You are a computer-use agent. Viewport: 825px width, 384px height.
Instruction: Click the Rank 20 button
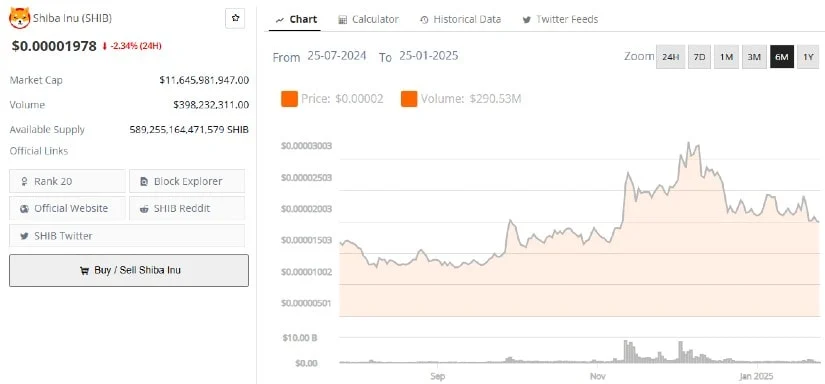pos(67,181)
